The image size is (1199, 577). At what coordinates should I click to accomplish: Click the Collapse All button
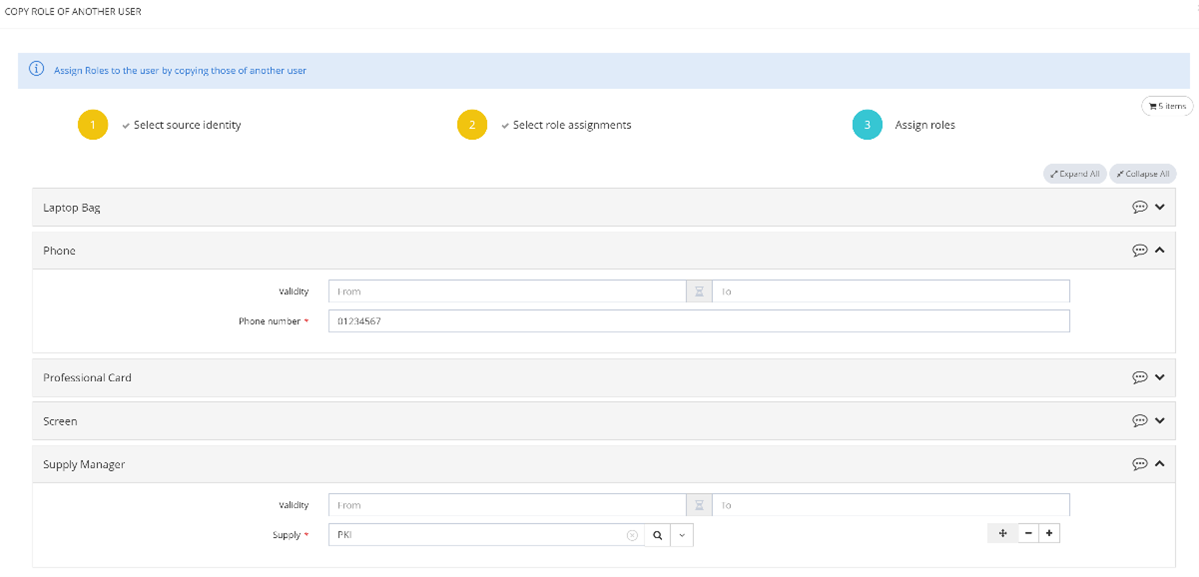1142,174
